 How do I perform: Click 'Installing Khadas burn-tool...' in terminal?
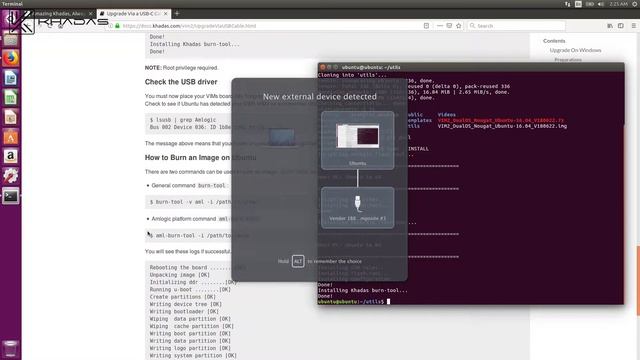362,290
